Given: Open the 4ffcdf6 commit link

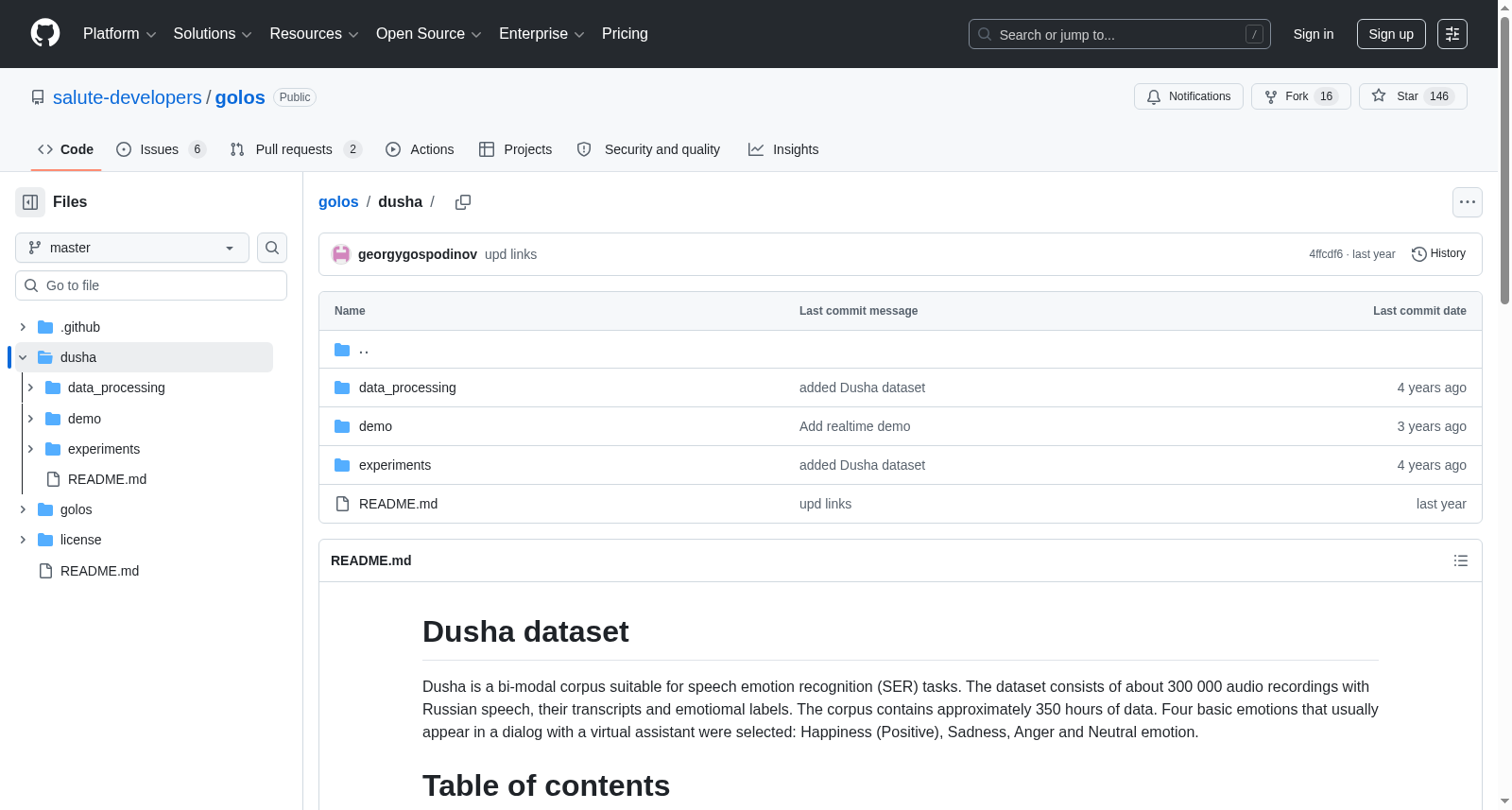Looking at the screenshot, I should click(x=1326, y=254).
